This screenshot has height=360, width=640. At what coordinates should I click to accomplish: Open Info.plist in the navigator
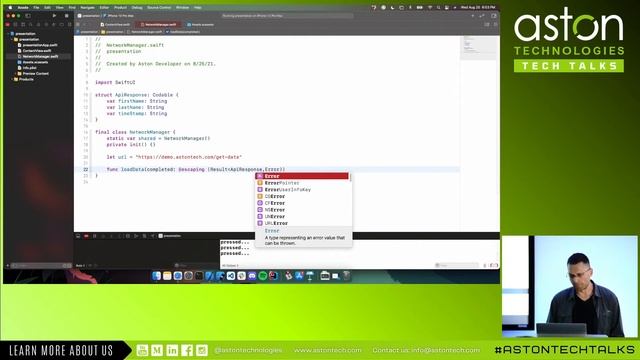point(27,68)
